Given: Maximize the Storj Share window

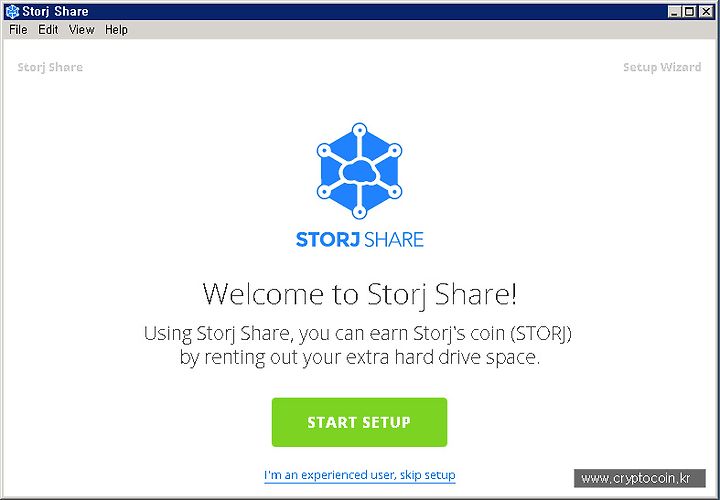Looking at the screenshot, I should pyautogui.click(x=690, y=11).
